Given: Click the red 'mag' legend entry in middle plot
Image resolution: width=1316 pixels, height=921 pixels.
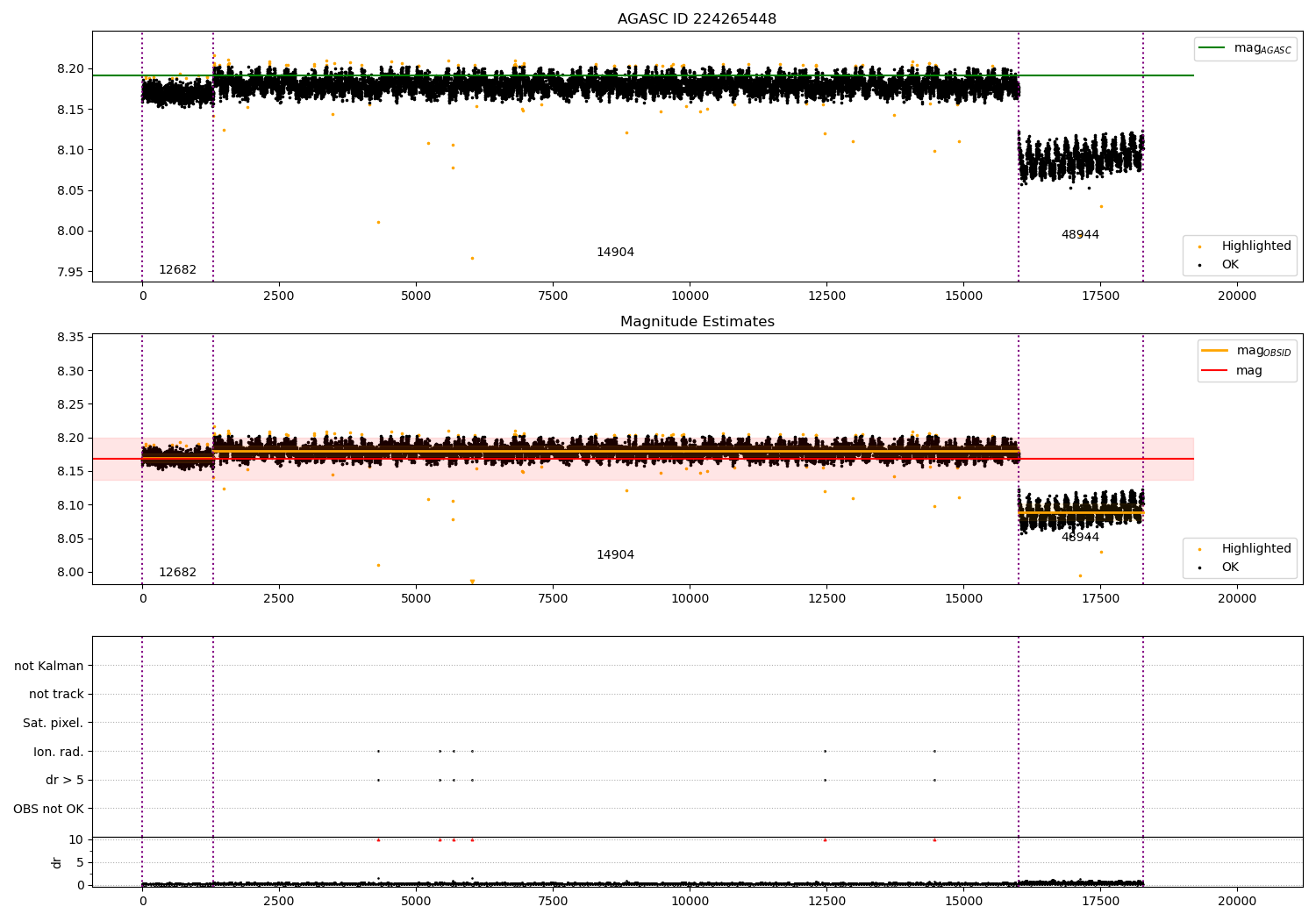Looking at the screenshot, I should pyautogui.click(x=1248, y=370).
